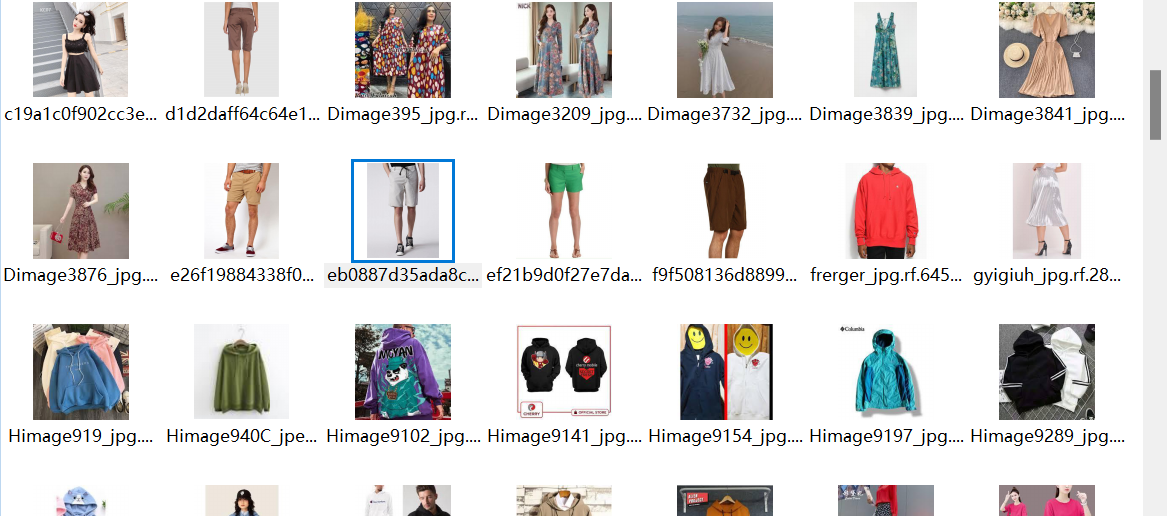
Task: Select the gray shorts thumbnail eb0887d35ada8c
Action: pos(403,211)
